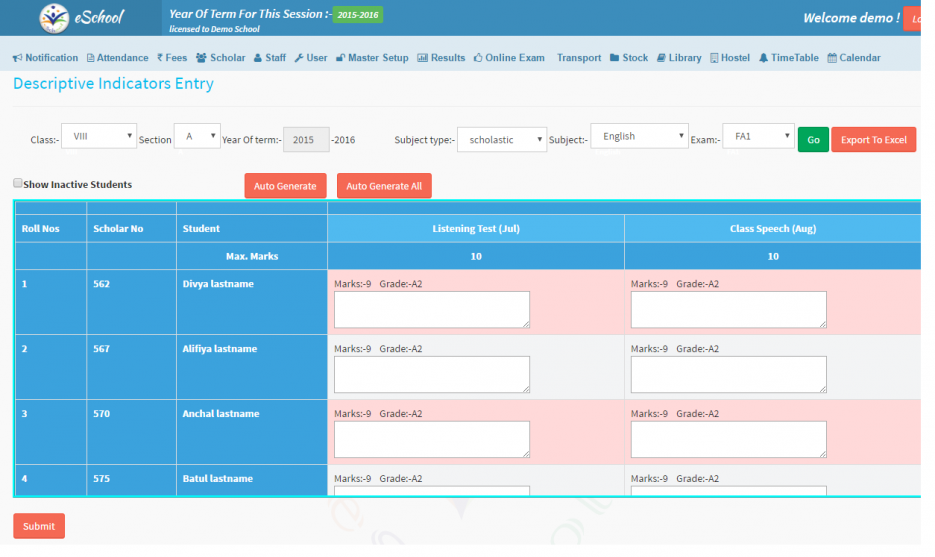
Task: Open the Section dropdown showing A
Action: click(x=197, y=136)
